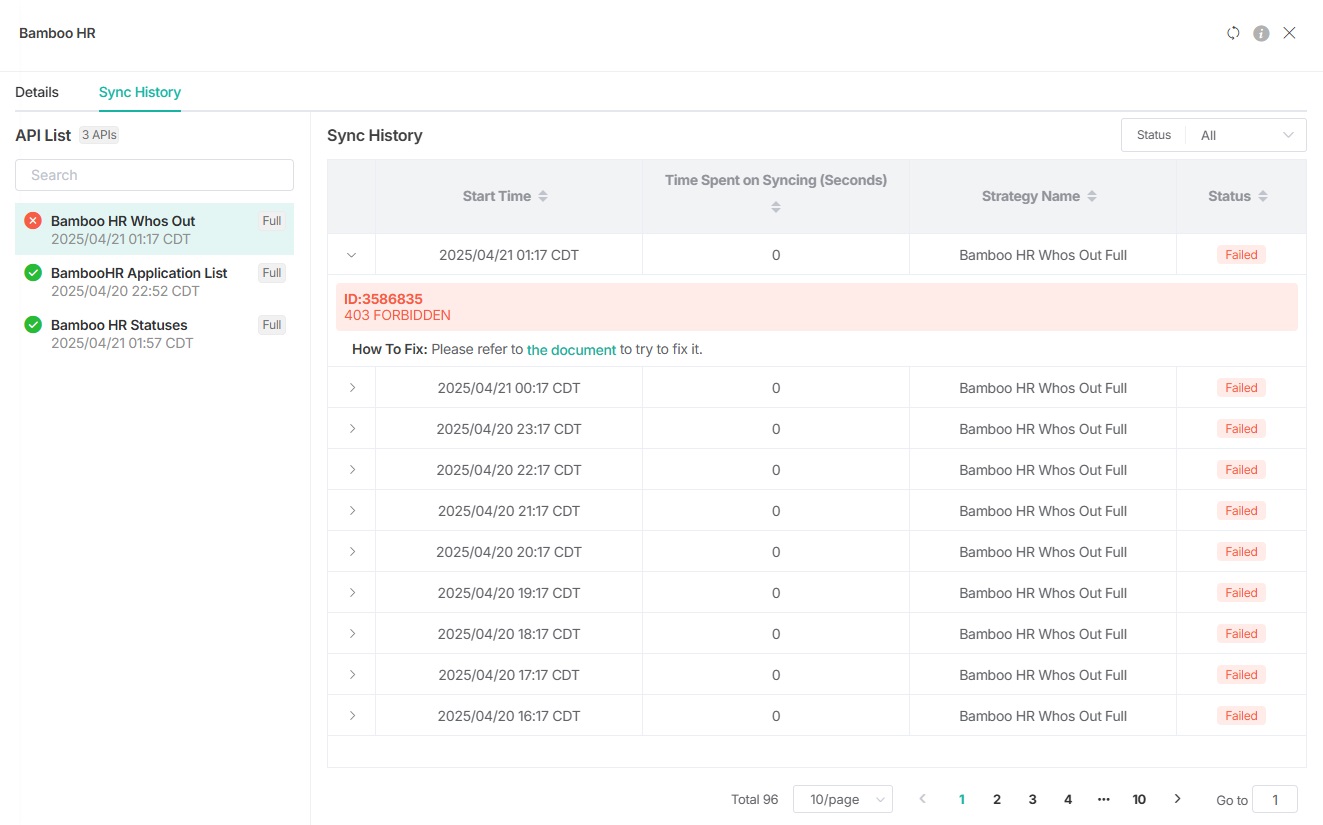Sort by Time Spent on Syncing icon
This screenshot has height=825, width=1323.
[776, 207]
